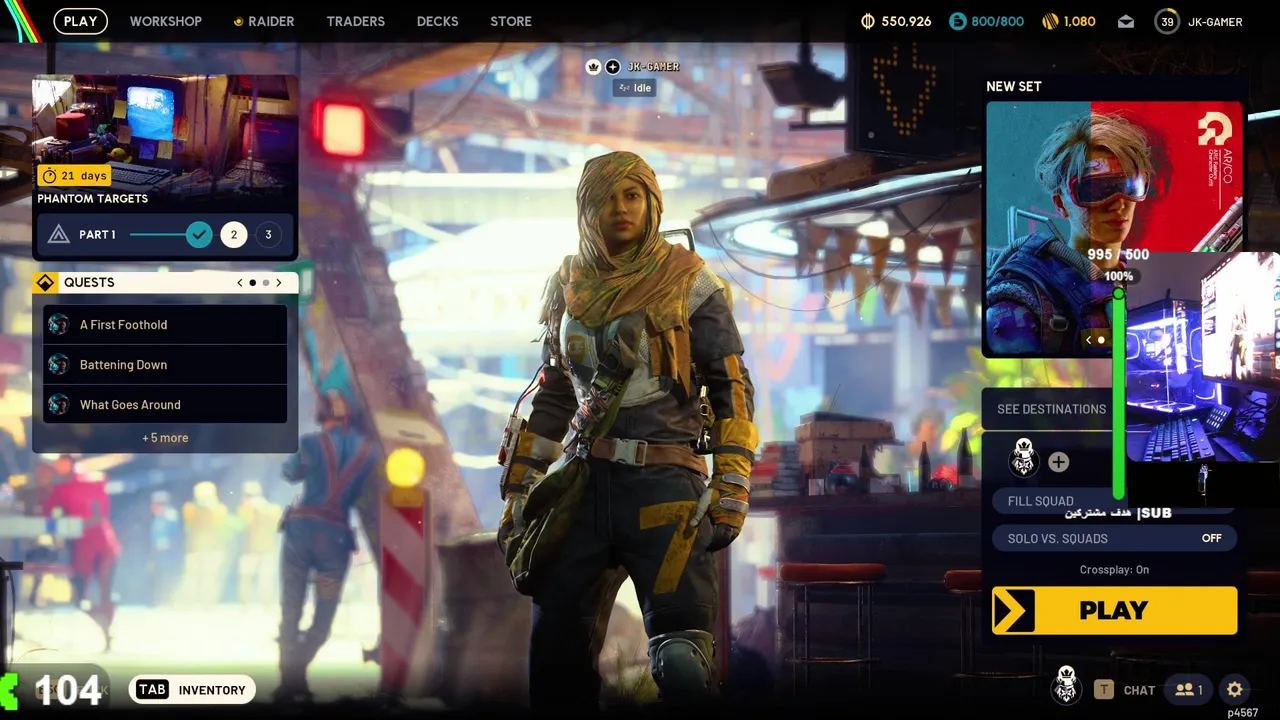Go to the TRADERS tab

tap(355, 21)
